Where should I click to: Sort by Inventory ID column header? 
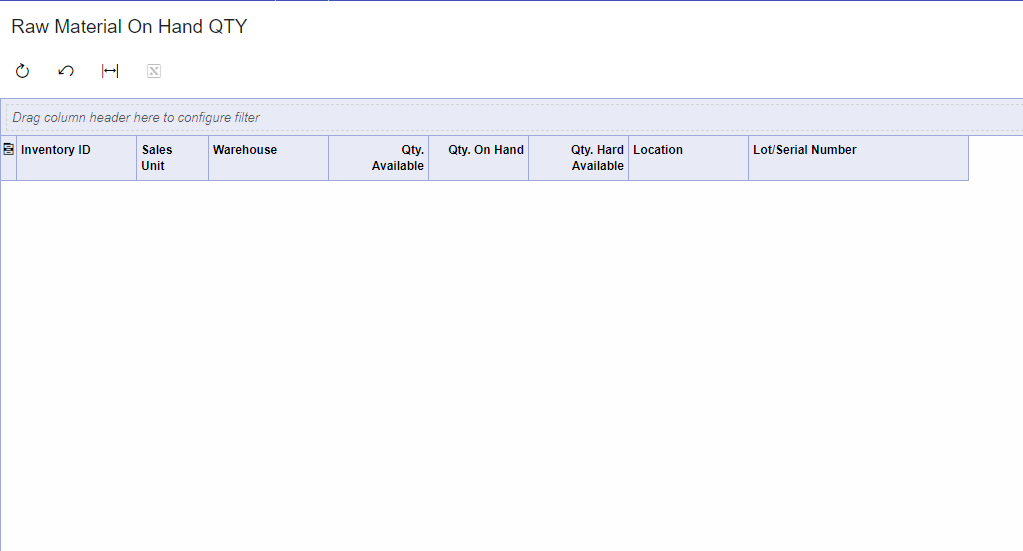coord(76,158)
